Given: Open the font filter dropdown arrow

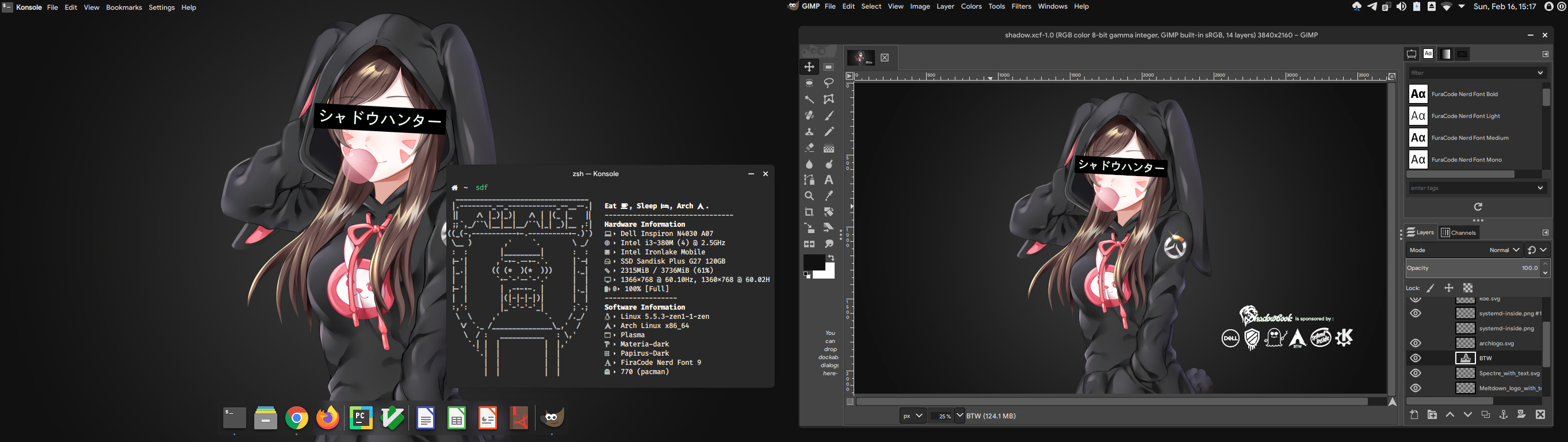Looking at the screenshot, I should [x=1540, y=73].
